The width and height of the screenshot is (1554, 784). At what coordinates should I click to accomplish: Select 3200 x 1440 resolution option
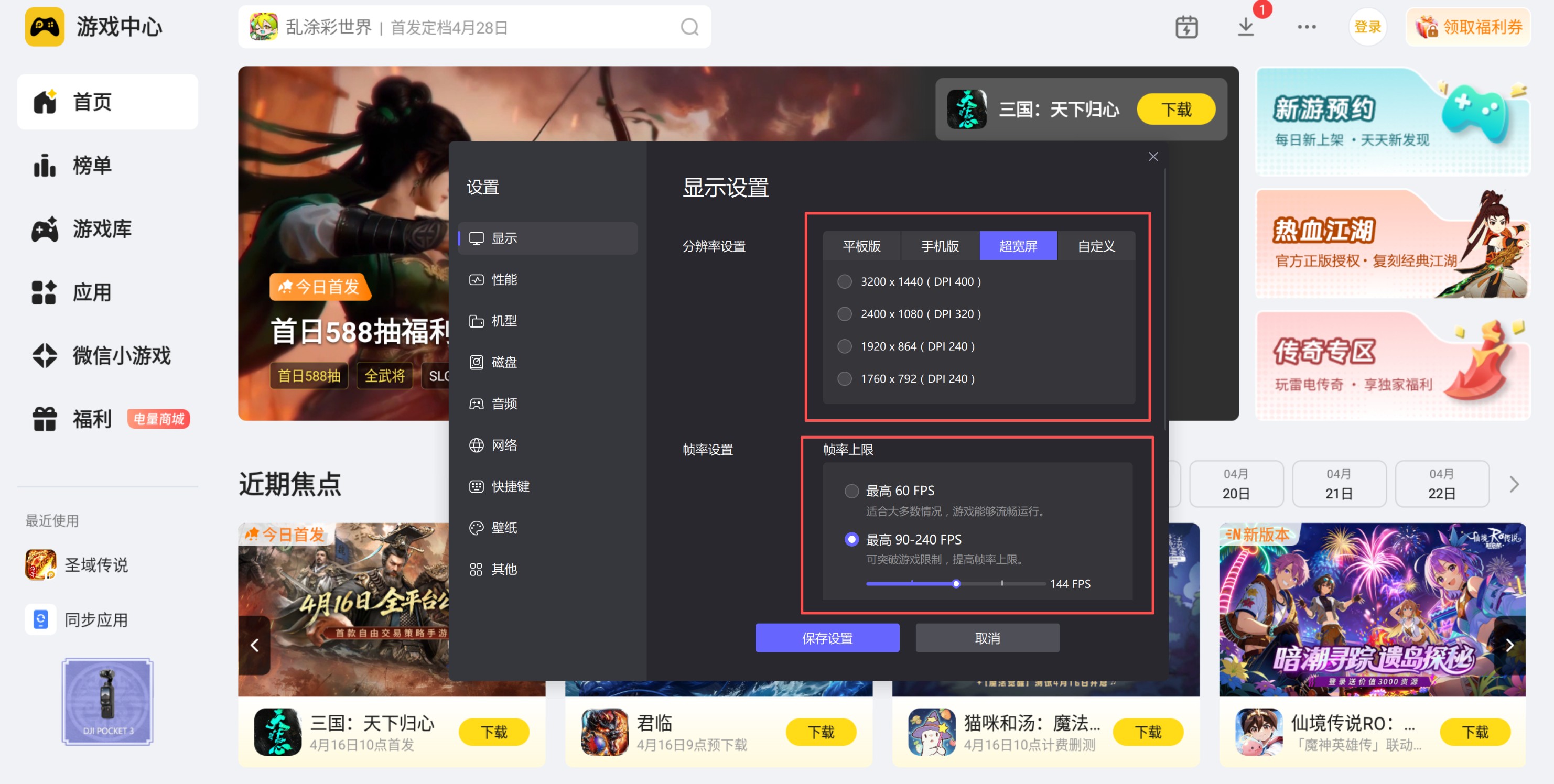tap(845, 281)
